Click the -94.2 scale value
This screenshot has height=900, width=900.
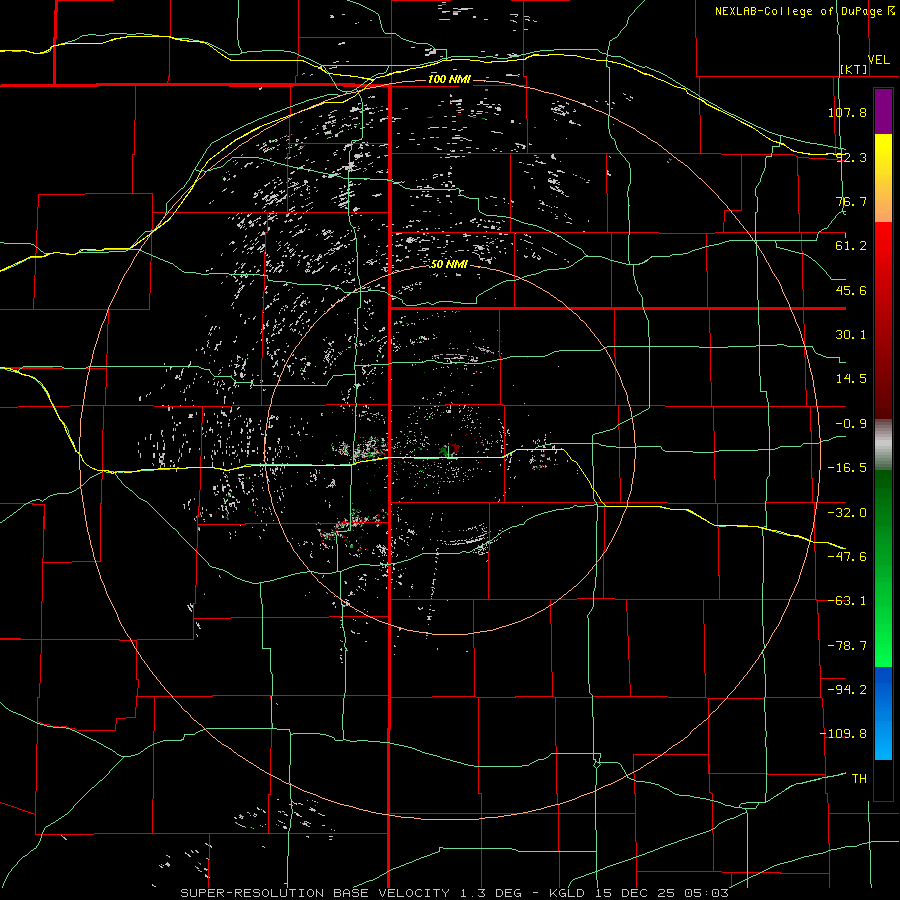coord(847,690)
